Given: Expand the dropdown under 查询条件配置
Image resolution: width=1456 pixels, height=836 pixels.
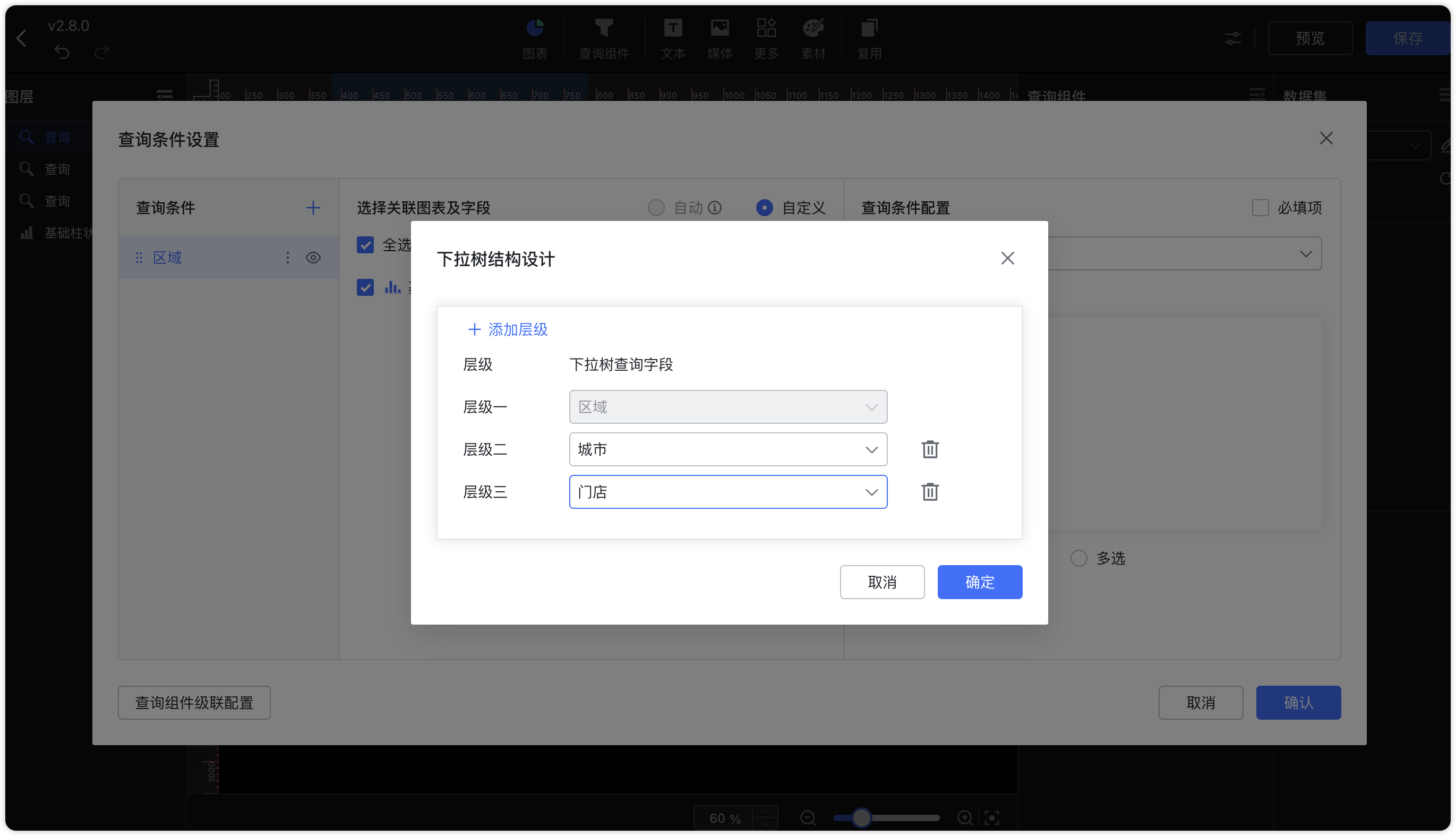Looking at the screenshot, I should 1306,254.
